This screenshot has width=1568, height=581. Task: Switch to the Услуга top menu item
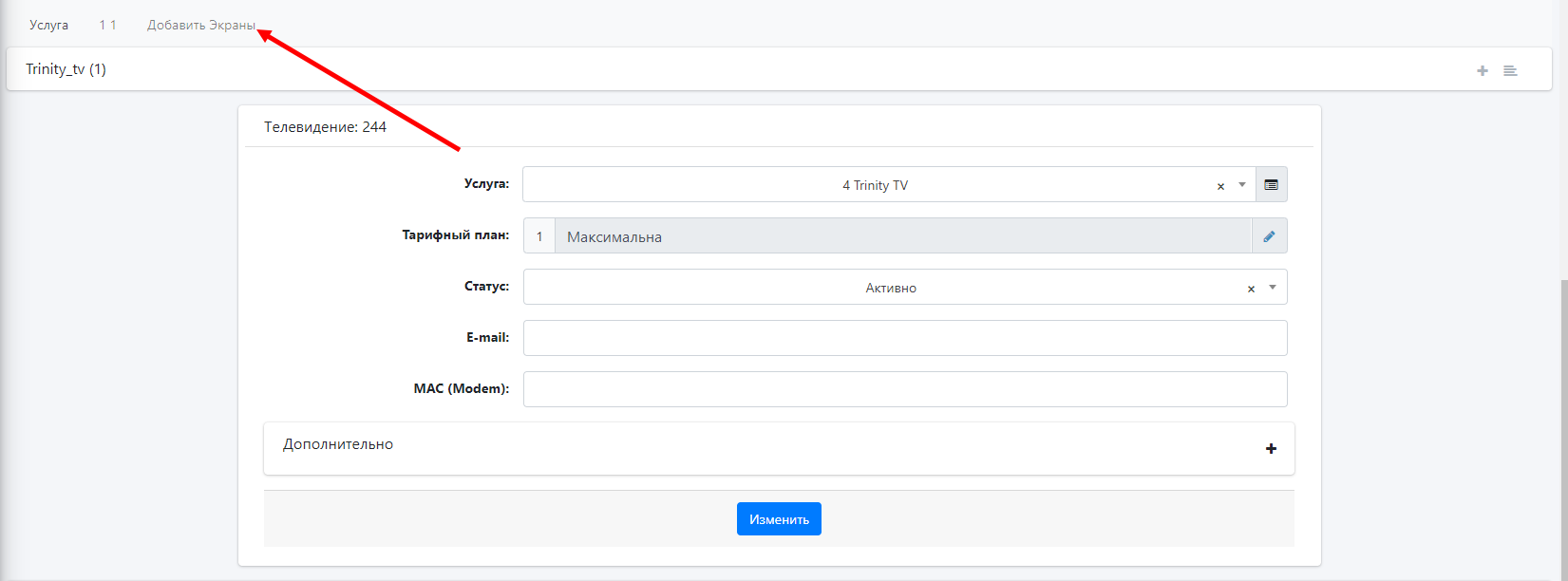click(48, 26)
